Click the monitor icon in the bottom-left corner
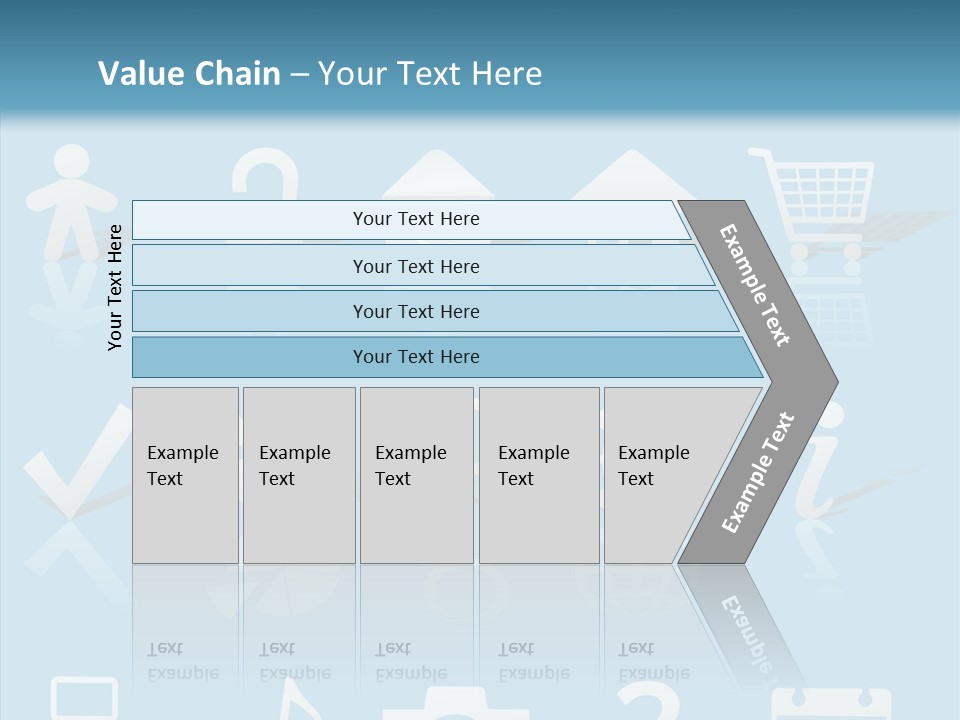The width and height of the screenshot is (960, 720). point(84,699)
